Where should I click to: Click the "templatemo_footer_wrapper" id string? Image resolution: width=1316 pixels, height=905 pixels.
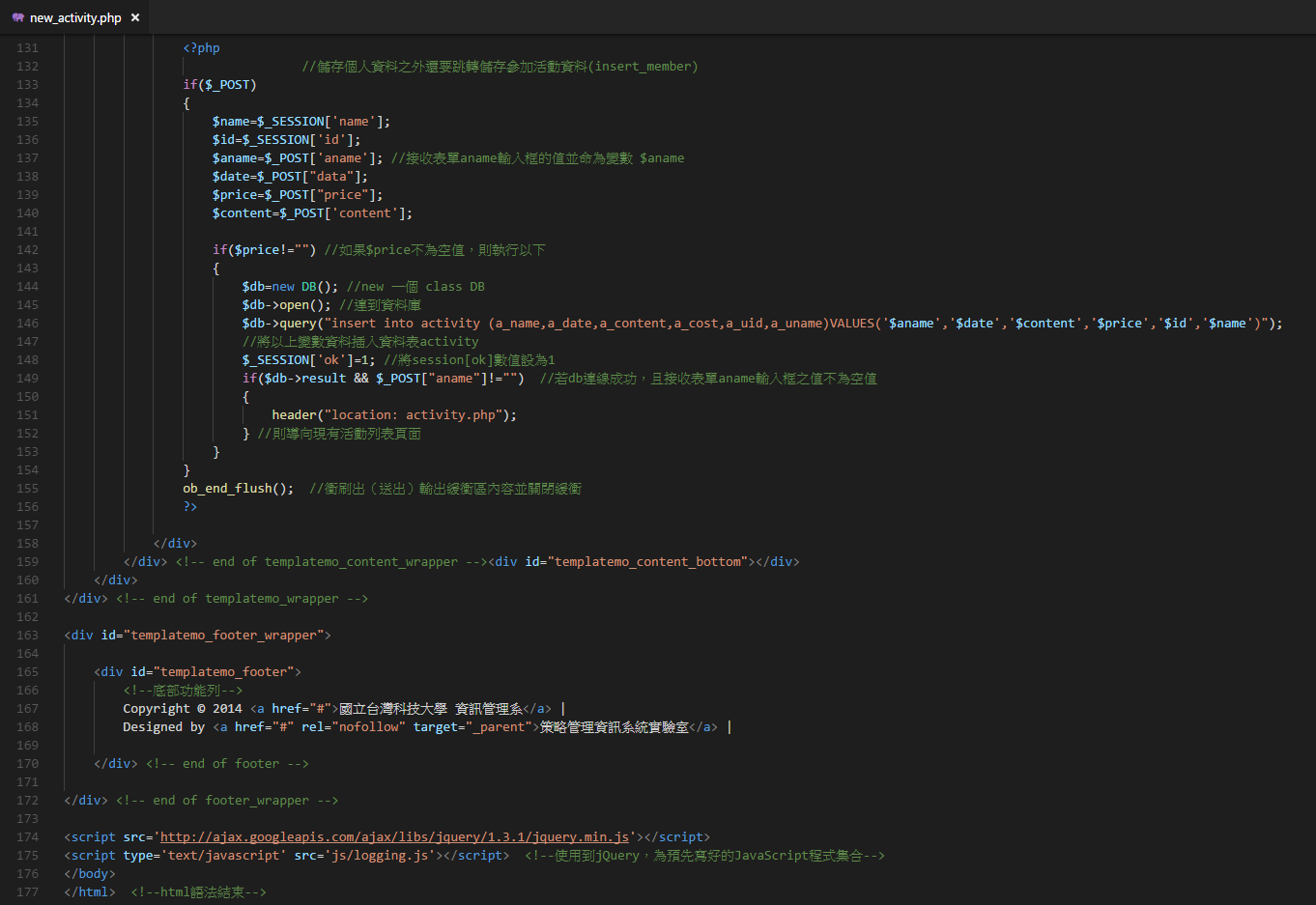[x=223, y=635]
